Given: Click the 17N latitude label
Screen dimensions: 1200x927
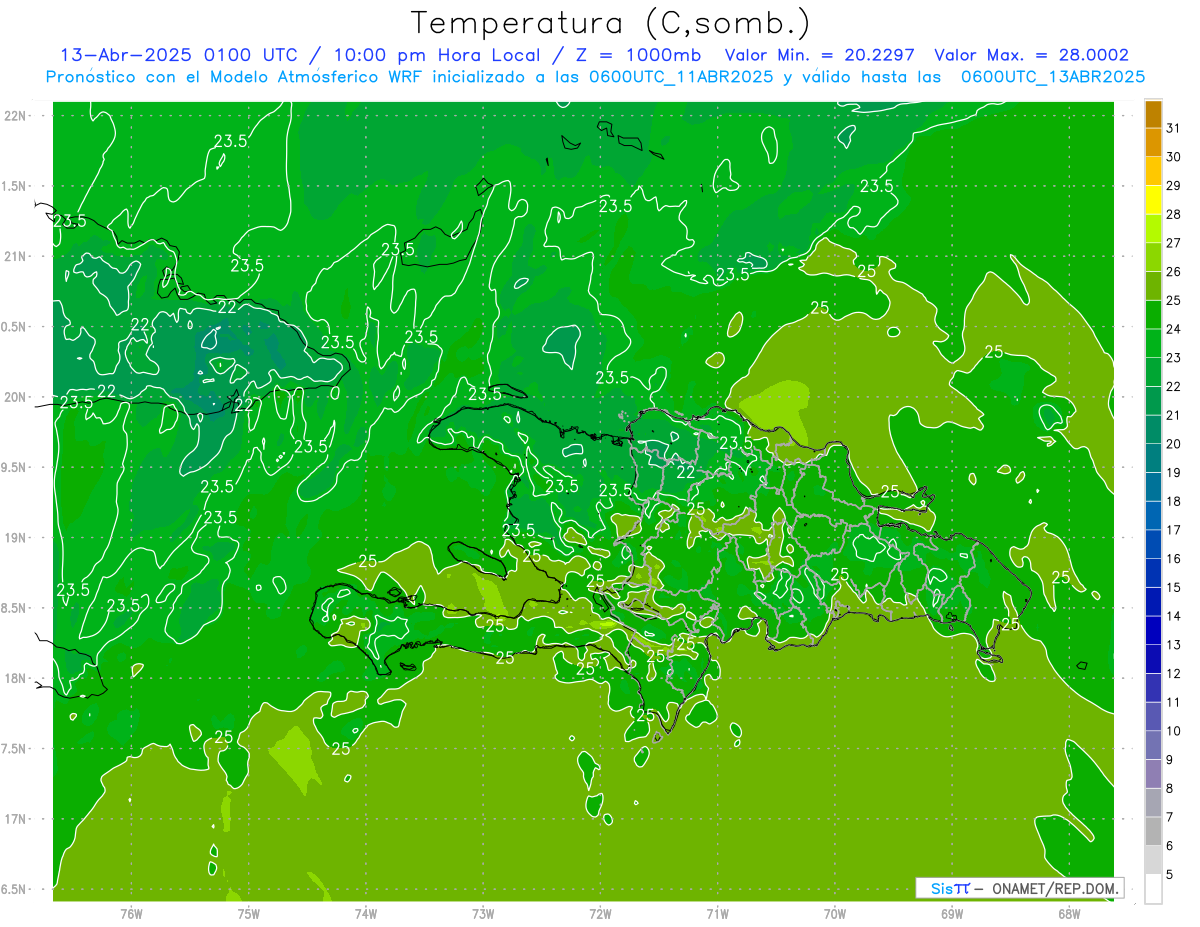Looking at the screenshot, I should [x=14, y=820].
